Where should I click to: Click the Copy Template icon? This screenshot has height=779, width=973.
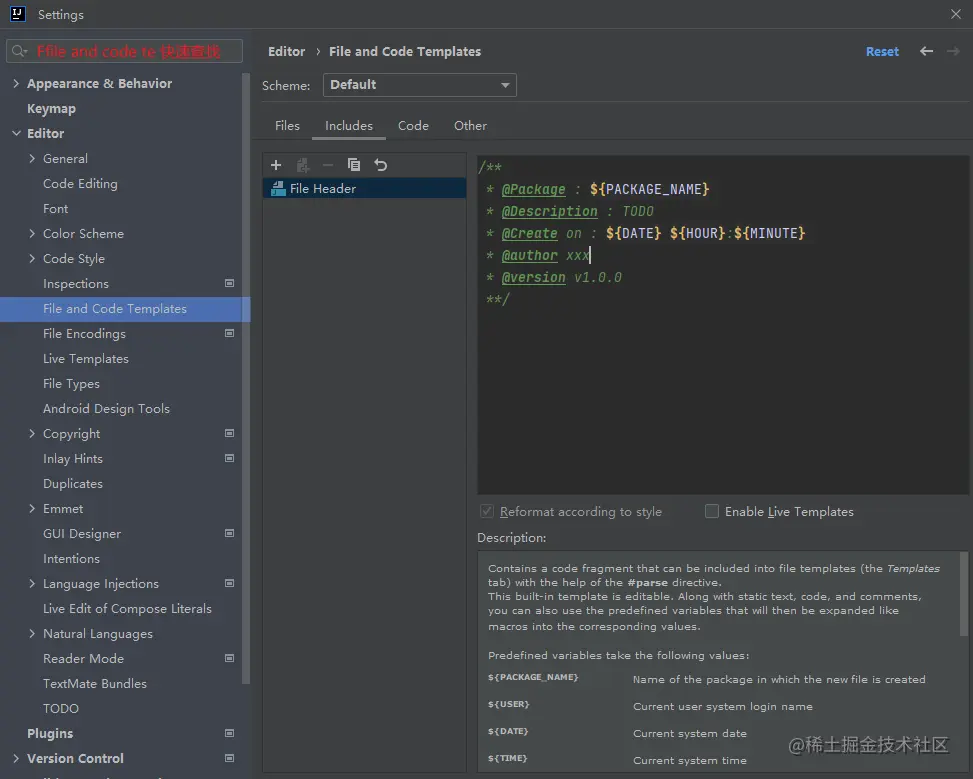354,165
